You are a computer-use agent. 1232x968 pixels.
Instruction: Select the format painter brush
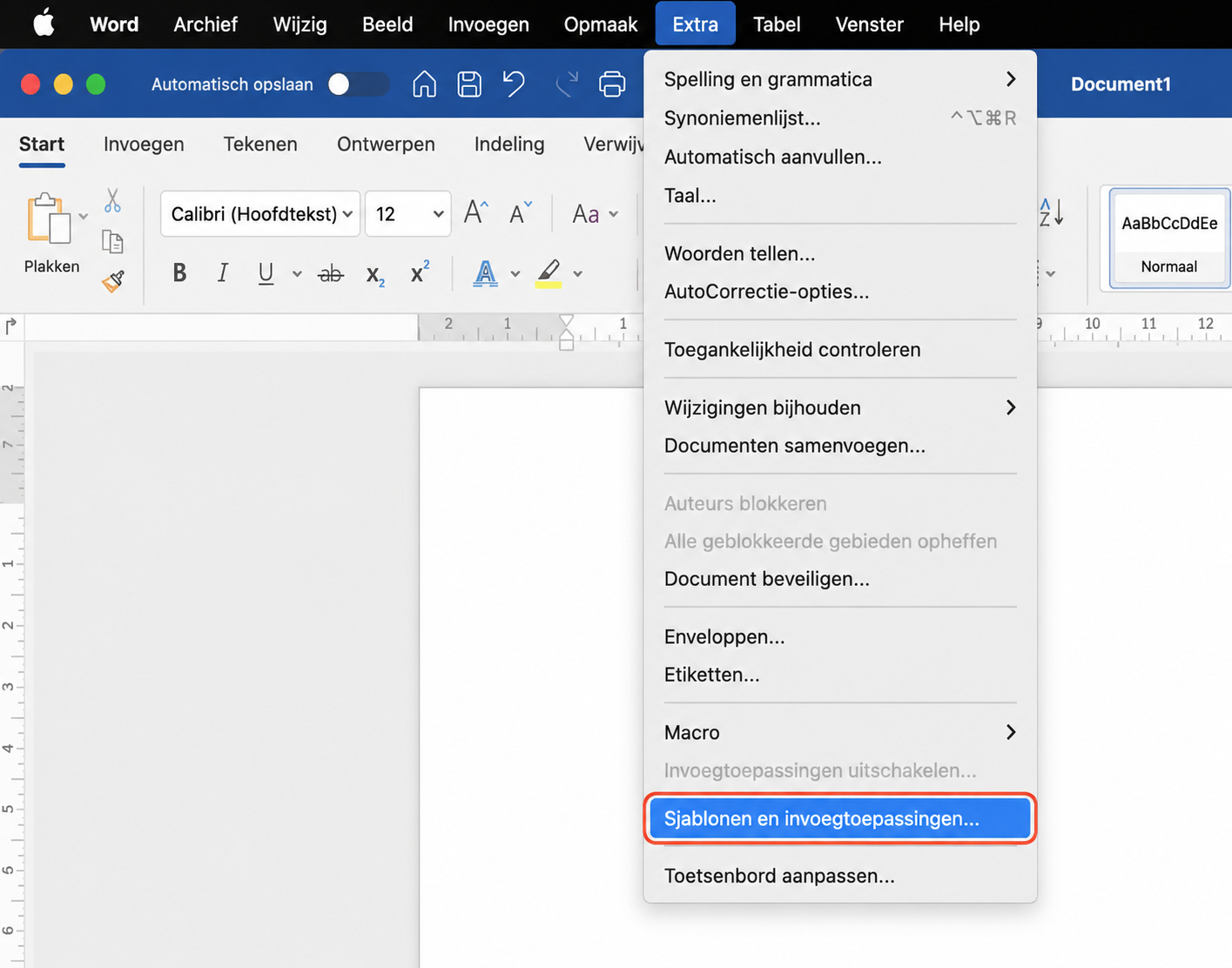113,280
